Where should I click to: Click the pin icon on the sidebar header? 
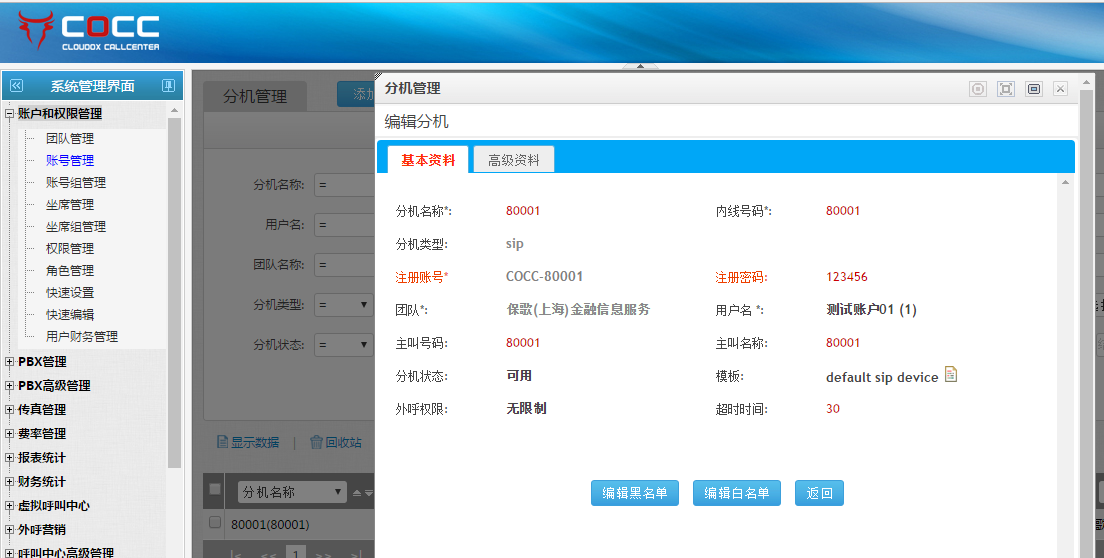168,86
